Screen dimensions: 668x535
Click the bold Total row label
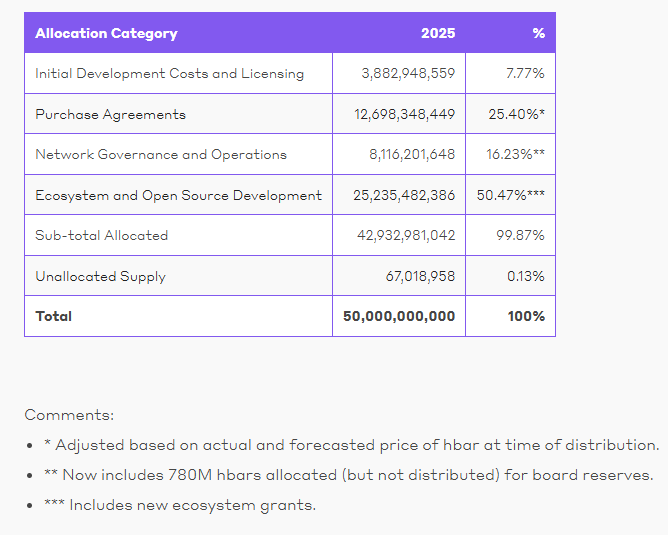pyautogui.click(x=54, y=316)
